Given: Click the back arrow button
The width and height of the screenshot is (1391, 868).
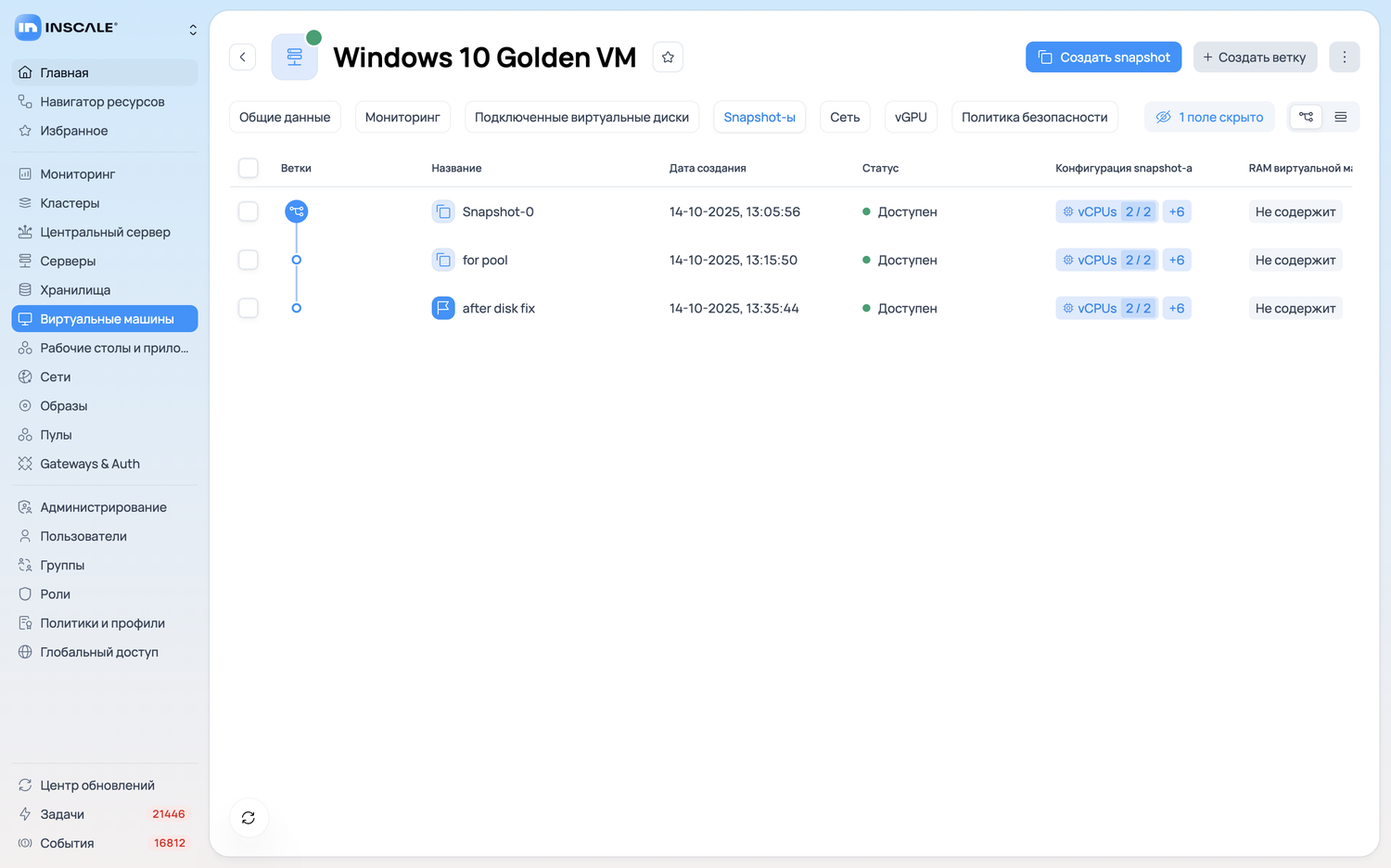Looking at the screenshot, I should pos(243,57).
